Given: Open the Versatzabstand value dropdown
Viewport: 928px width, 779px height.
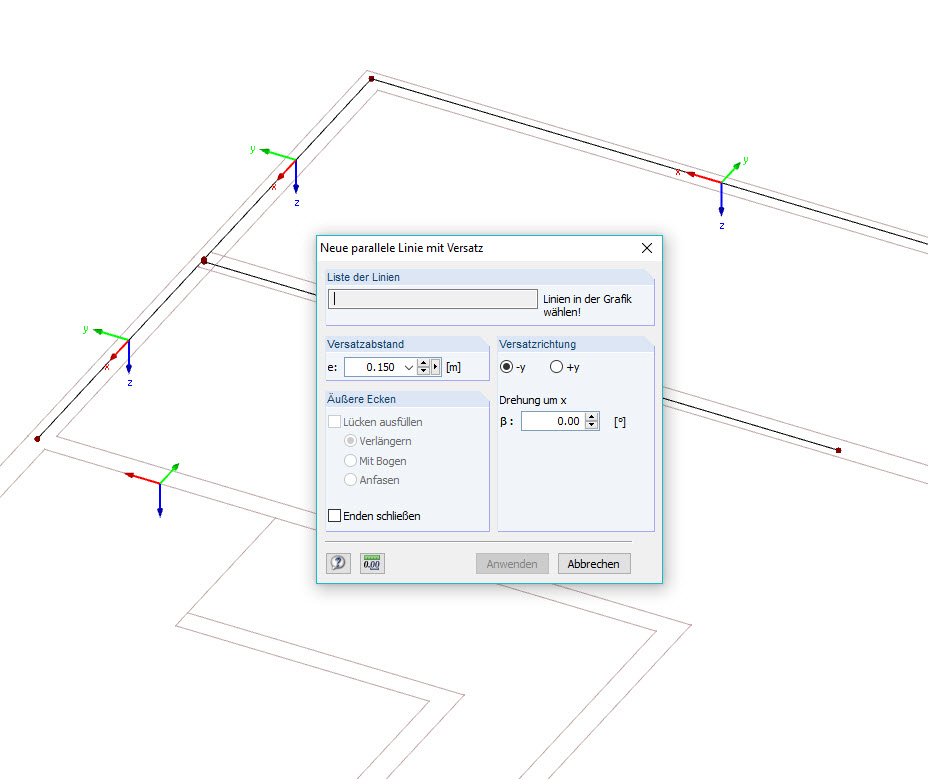Looking at the screenshot, I should tap(408, 367).
